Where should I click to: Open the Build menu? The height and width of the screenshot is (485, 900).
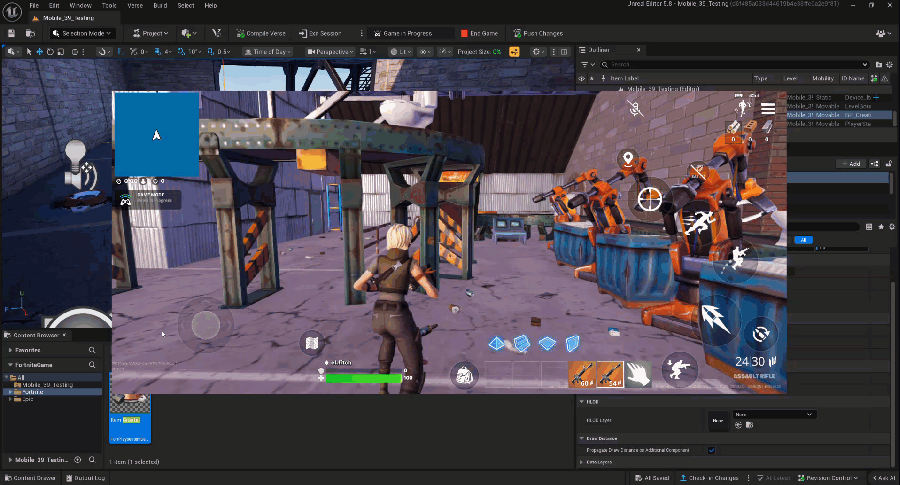point(159,5)
